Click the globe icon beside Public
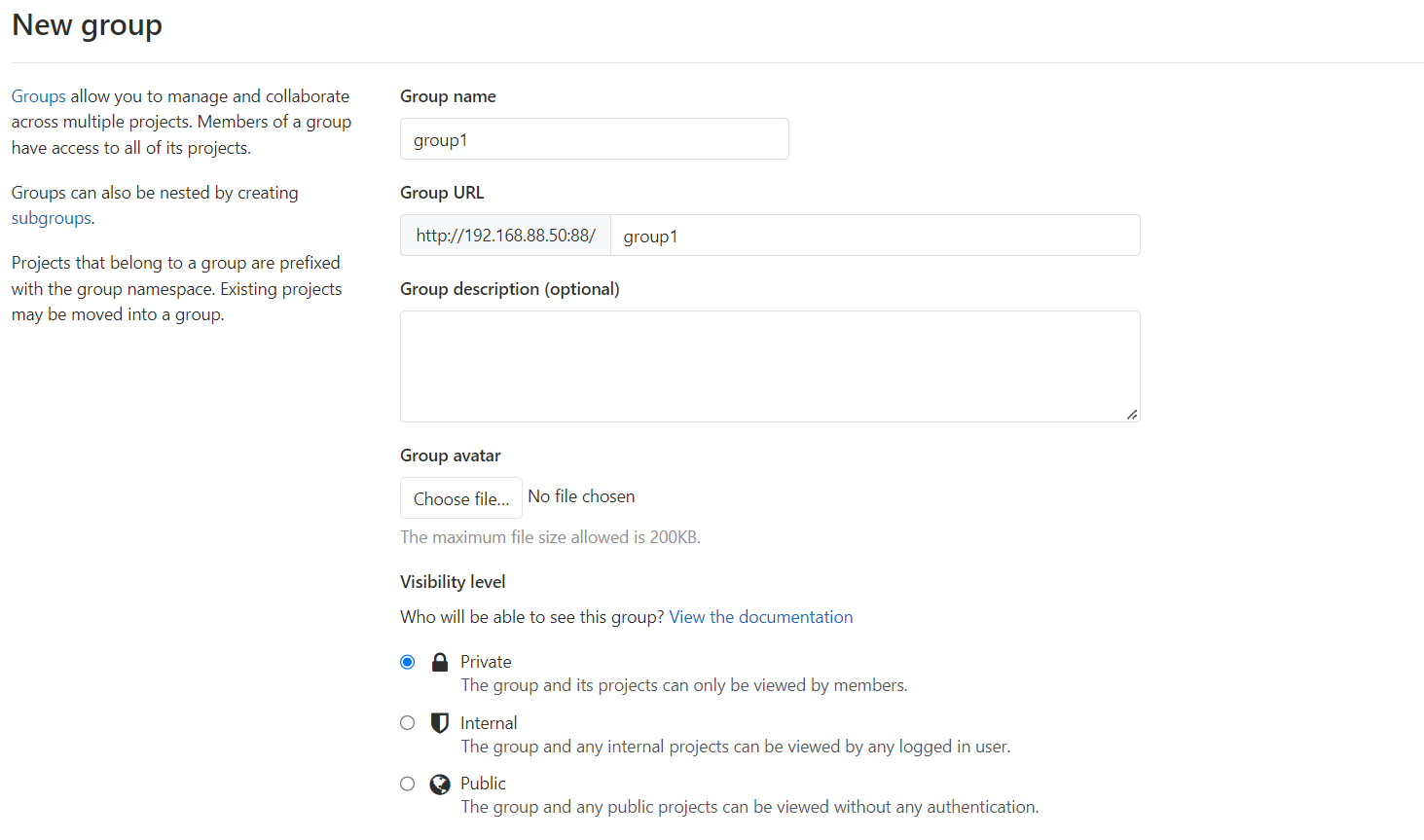The height and width of the screenshot is (840, 1424). pyautogui.click(x=440, y=785)
